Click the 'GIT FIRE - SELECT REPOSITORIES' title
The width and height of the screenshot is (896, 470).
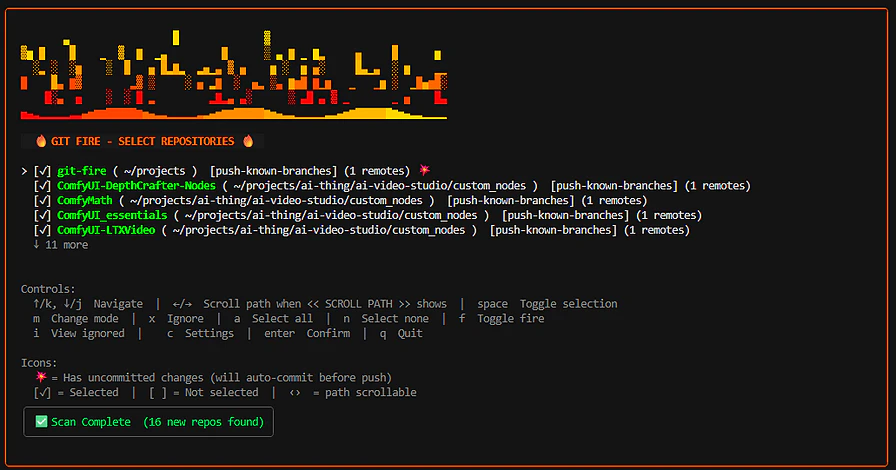tap(143, 141)
